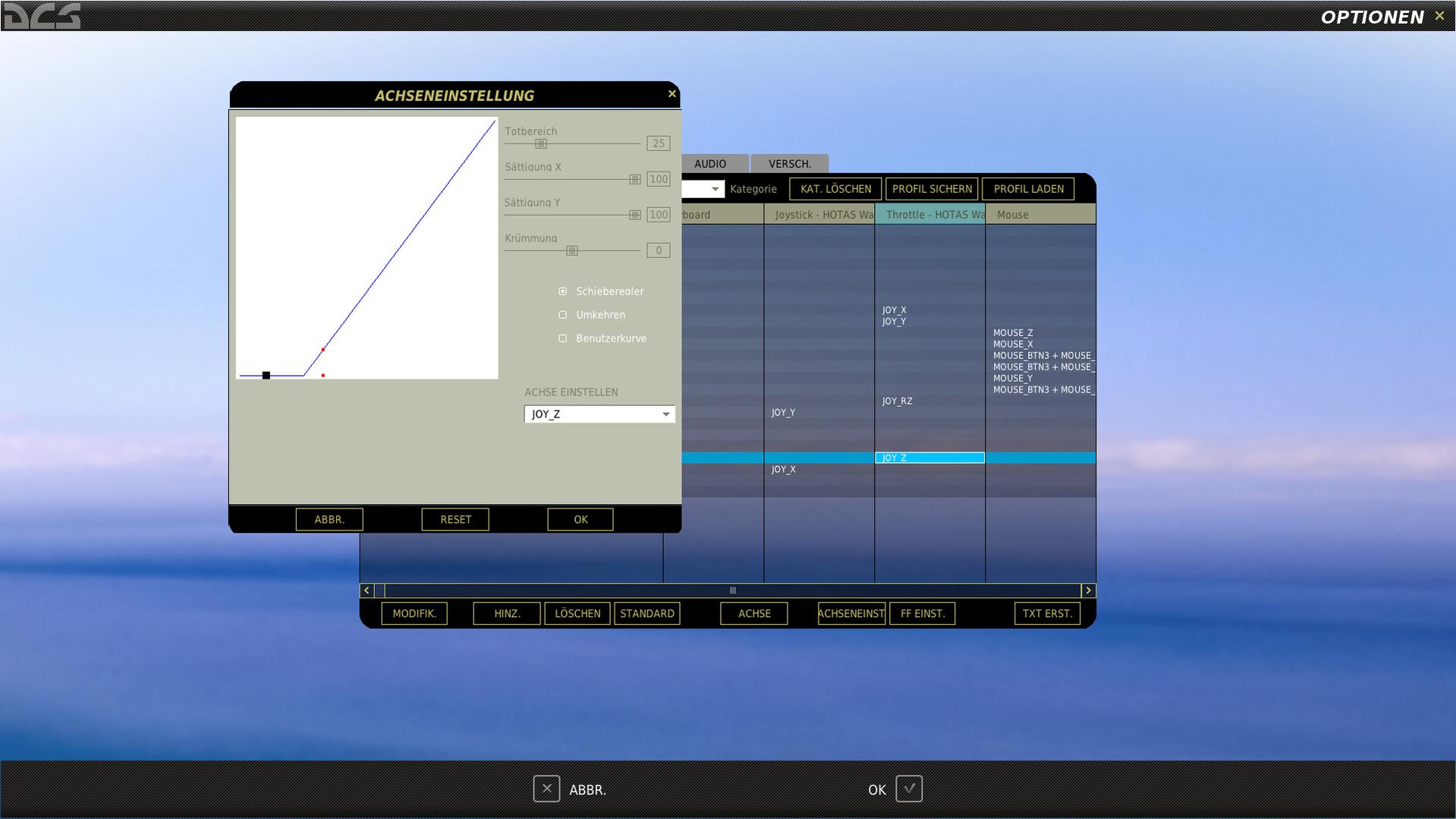This screenshot has height=819, width=1456.
Task: Select the Joystick - HOTAS column header
Action: coord(819,215)
